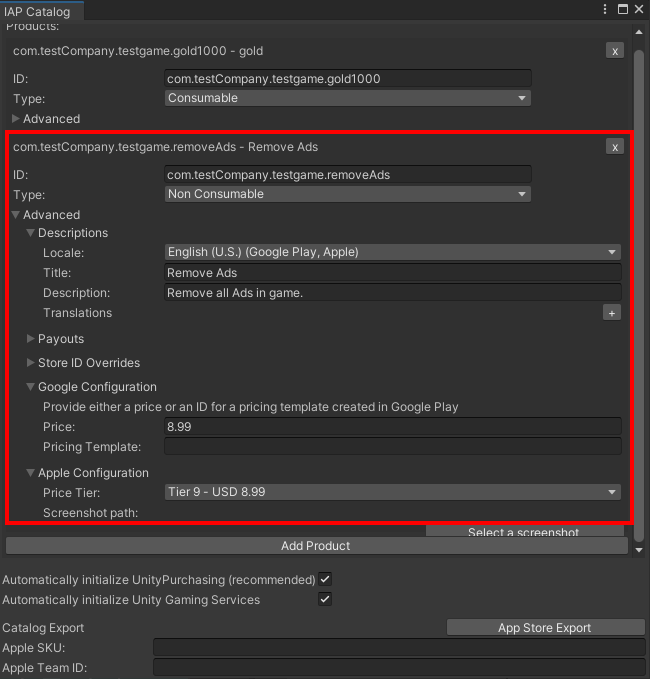Viewport: 650px width, 679px height.
Task: Click the 'Translations' label
Action: point(78,313)
